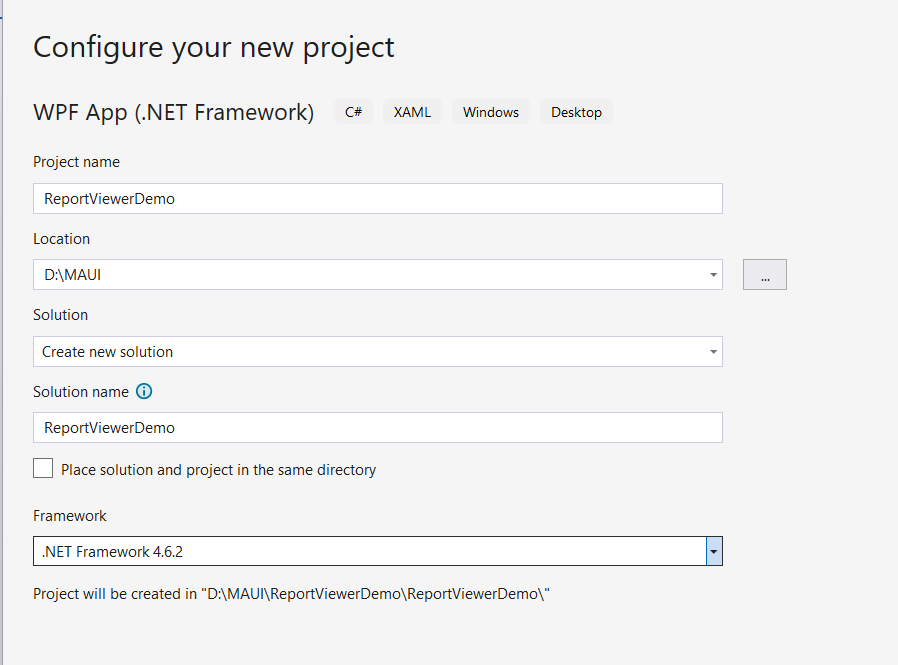Click the "Project name" label

pos(76,162)
